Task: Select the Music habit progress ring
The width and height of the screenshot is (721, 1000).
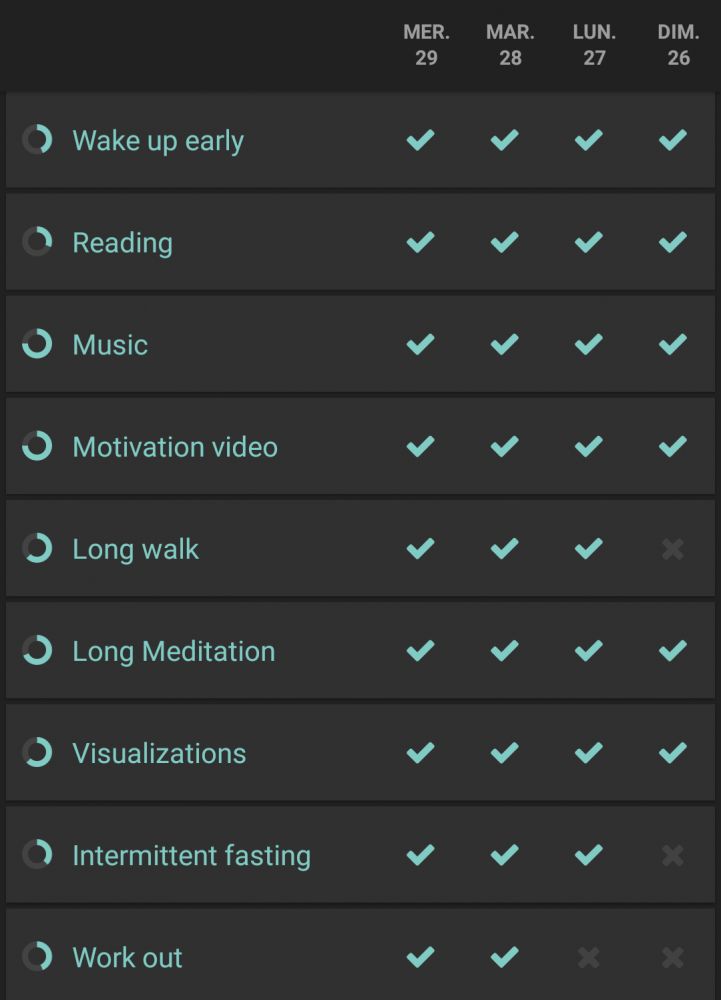Action: 37,344
